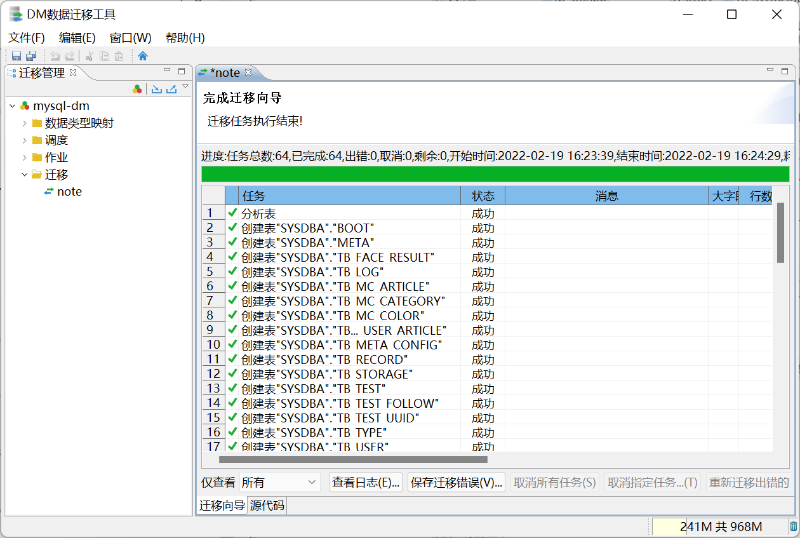Select the *note editor tab

[x=225, y=73]
